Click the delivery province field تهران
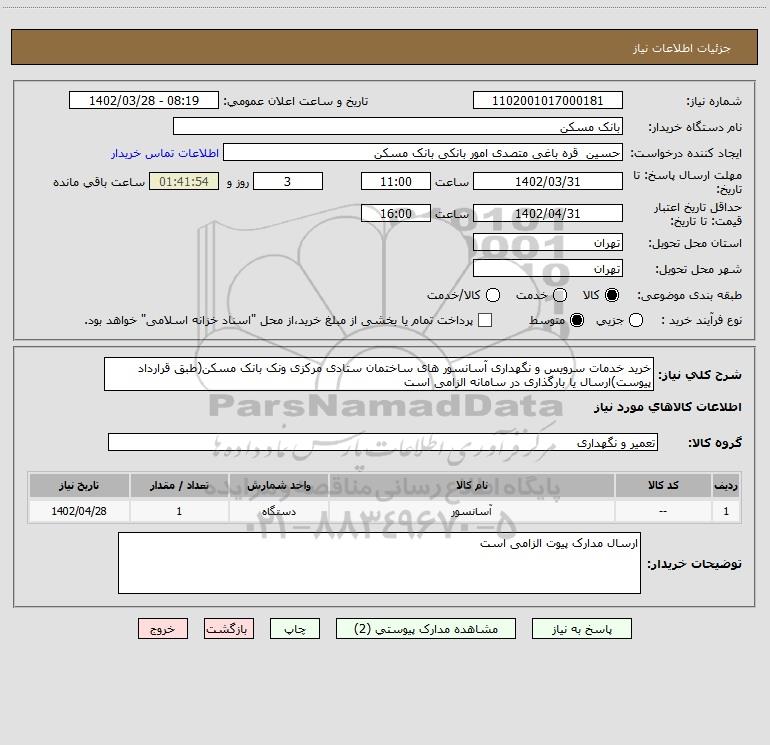This screenshot has height=745, width=770. point(548,242)
